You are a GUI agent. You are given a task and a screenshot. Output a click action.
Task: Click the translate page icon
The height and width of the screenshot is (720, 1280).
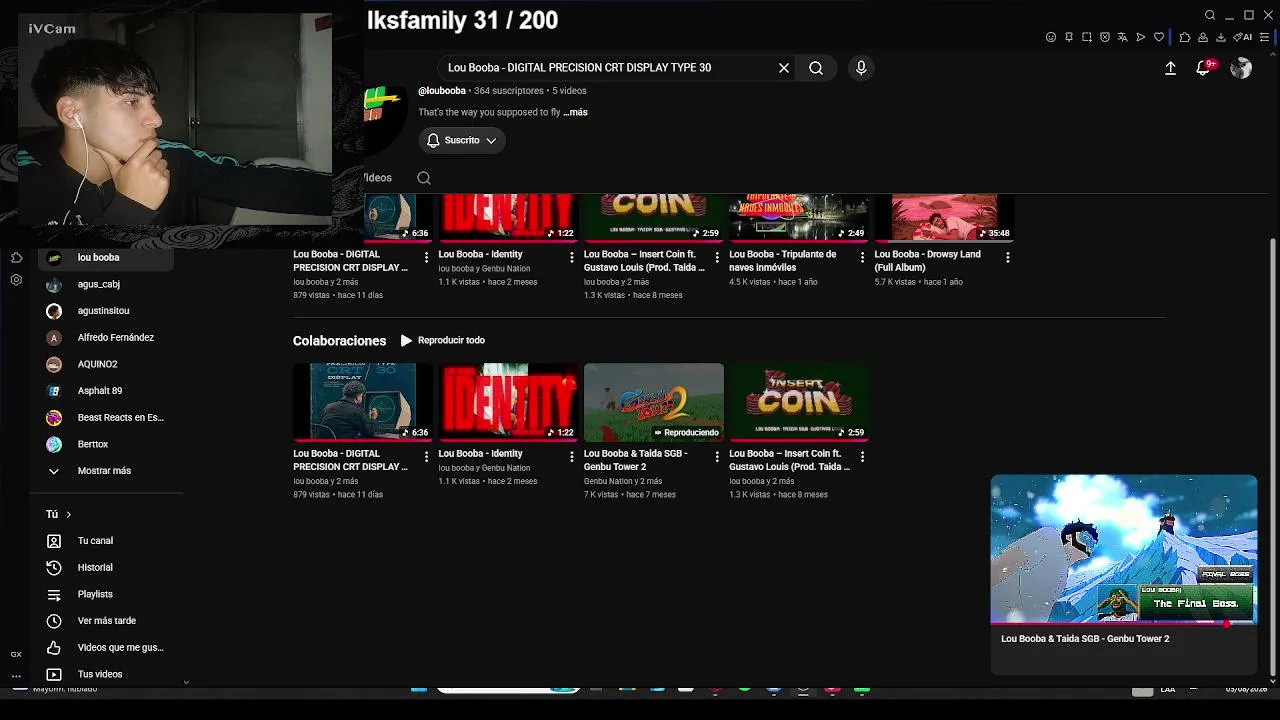pos(1123,37)
